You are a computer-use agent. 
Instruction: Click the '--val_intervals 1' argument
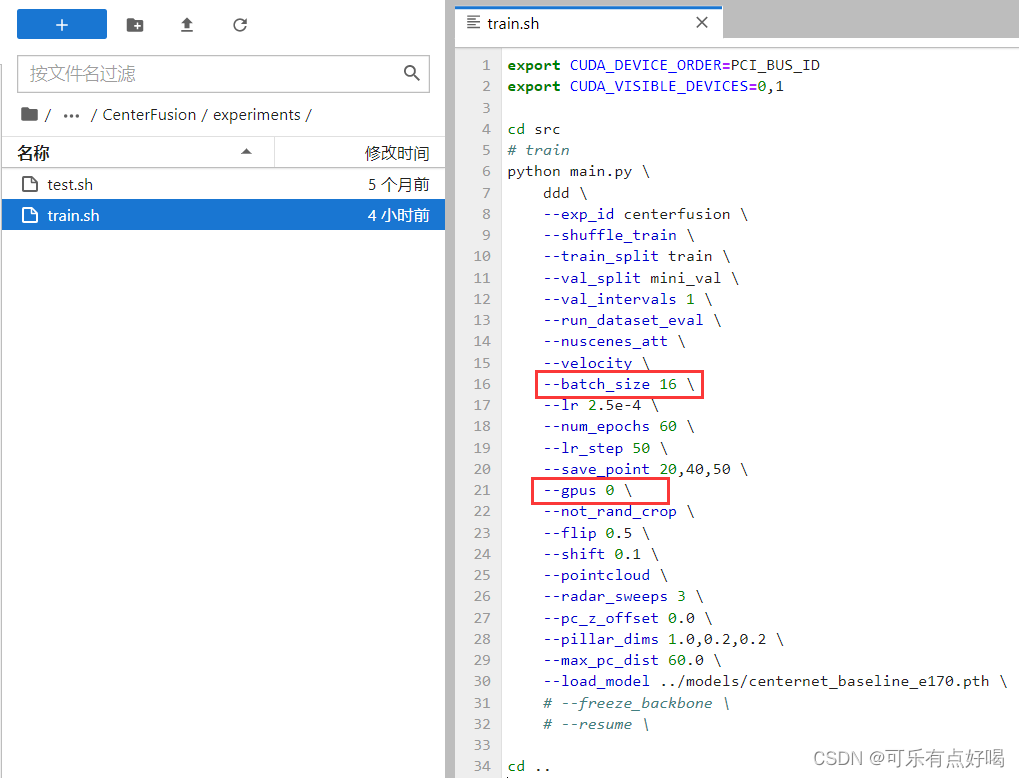click(619, 298)
